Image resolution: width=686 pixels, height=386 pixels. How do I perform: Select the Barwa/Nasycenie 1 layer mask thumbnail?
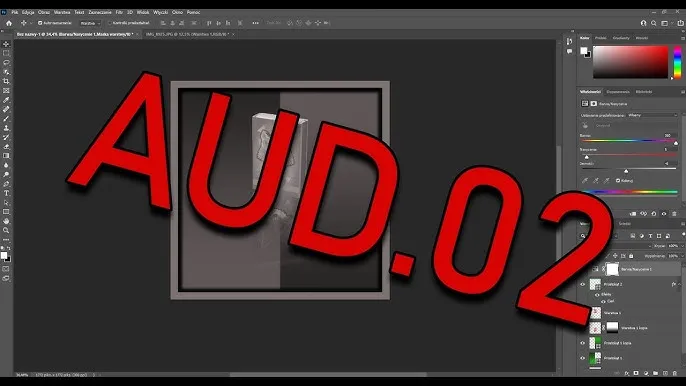click(612, 269)
